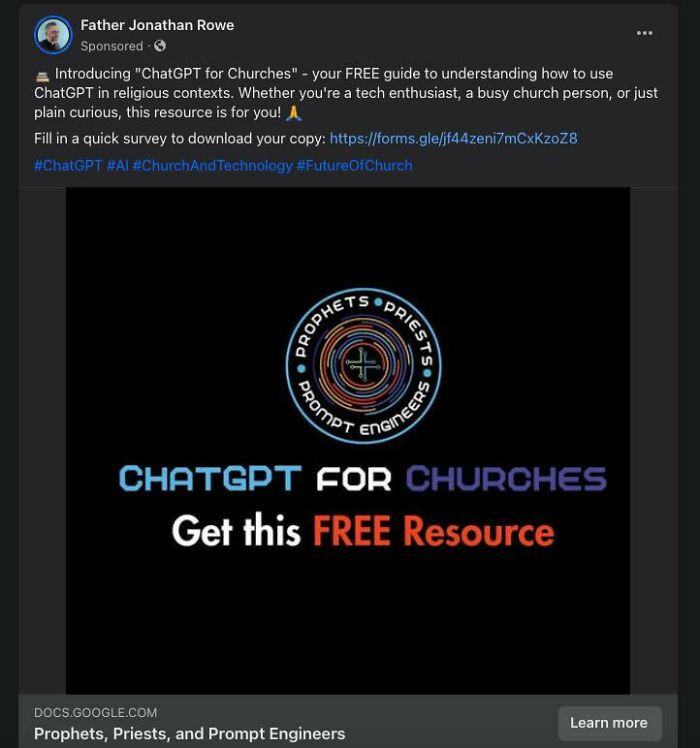
Task: Open the #AI hashtag
Action: pyautogui.click(x=117, y=166)
